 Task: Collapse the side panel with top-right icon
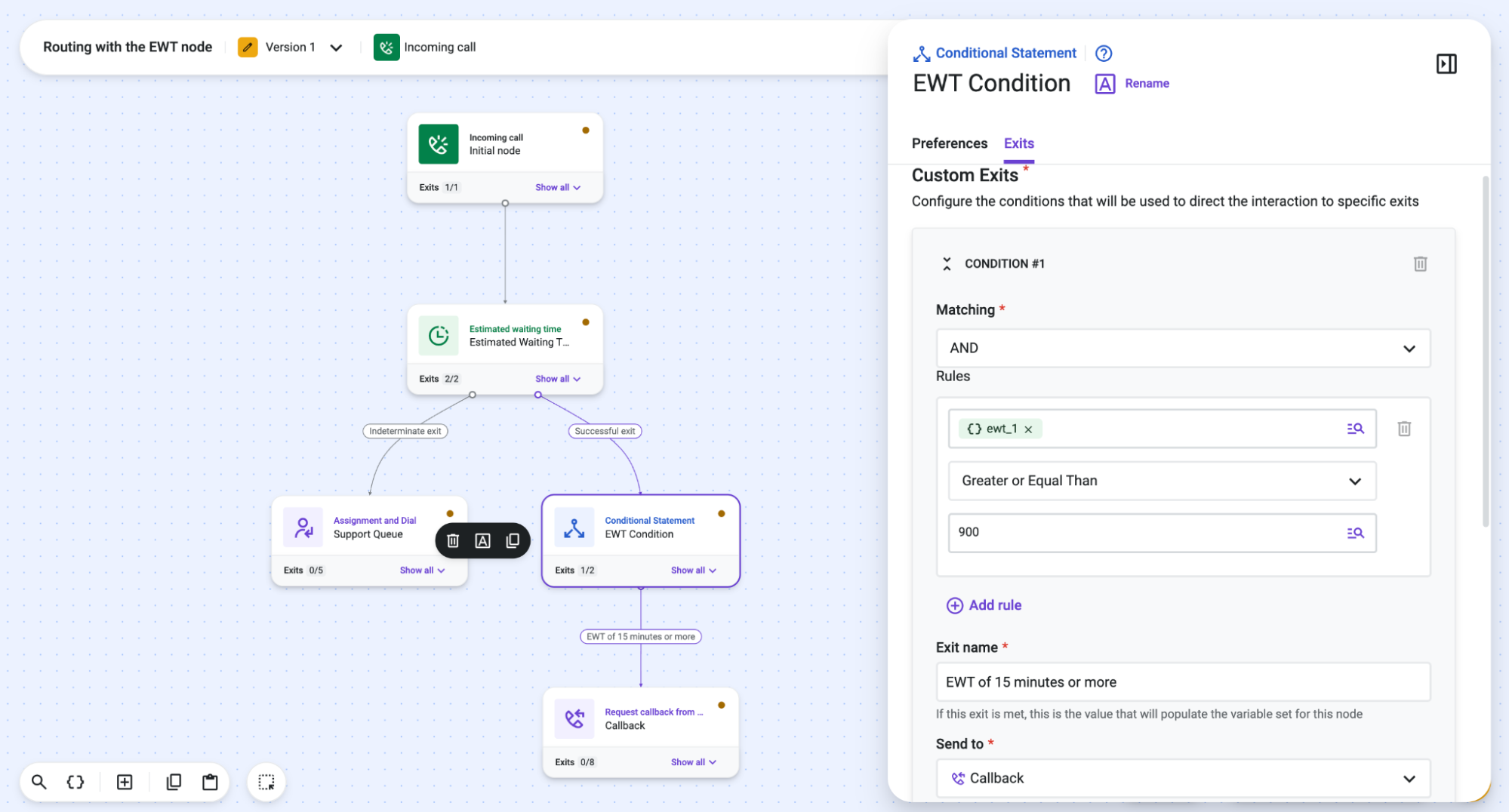(1446, 64)
